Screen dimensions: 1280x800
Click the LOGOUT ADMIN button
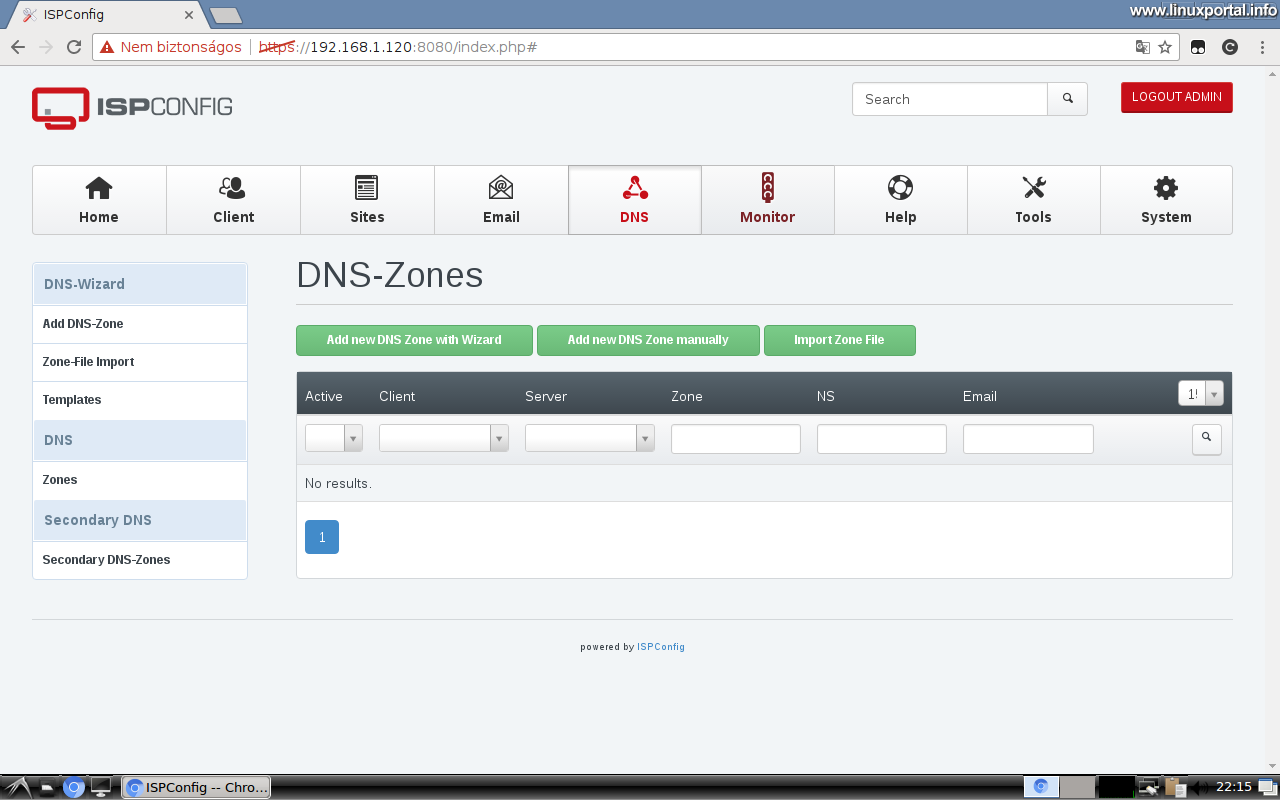(x=1177, y=97)
